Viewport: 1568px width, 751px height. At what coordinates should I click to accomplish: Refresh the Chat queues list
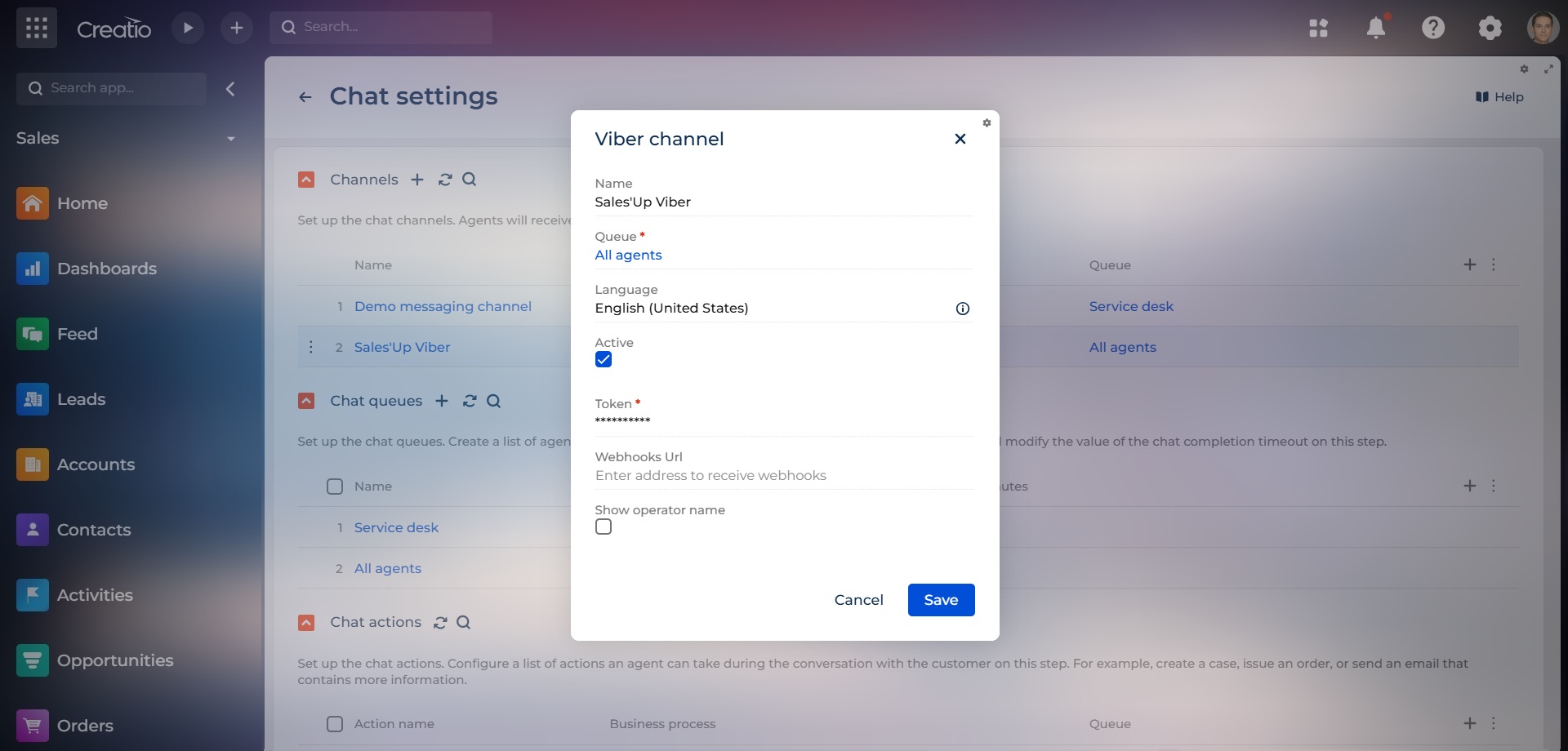pyautogui.click(x=470, y=401)
